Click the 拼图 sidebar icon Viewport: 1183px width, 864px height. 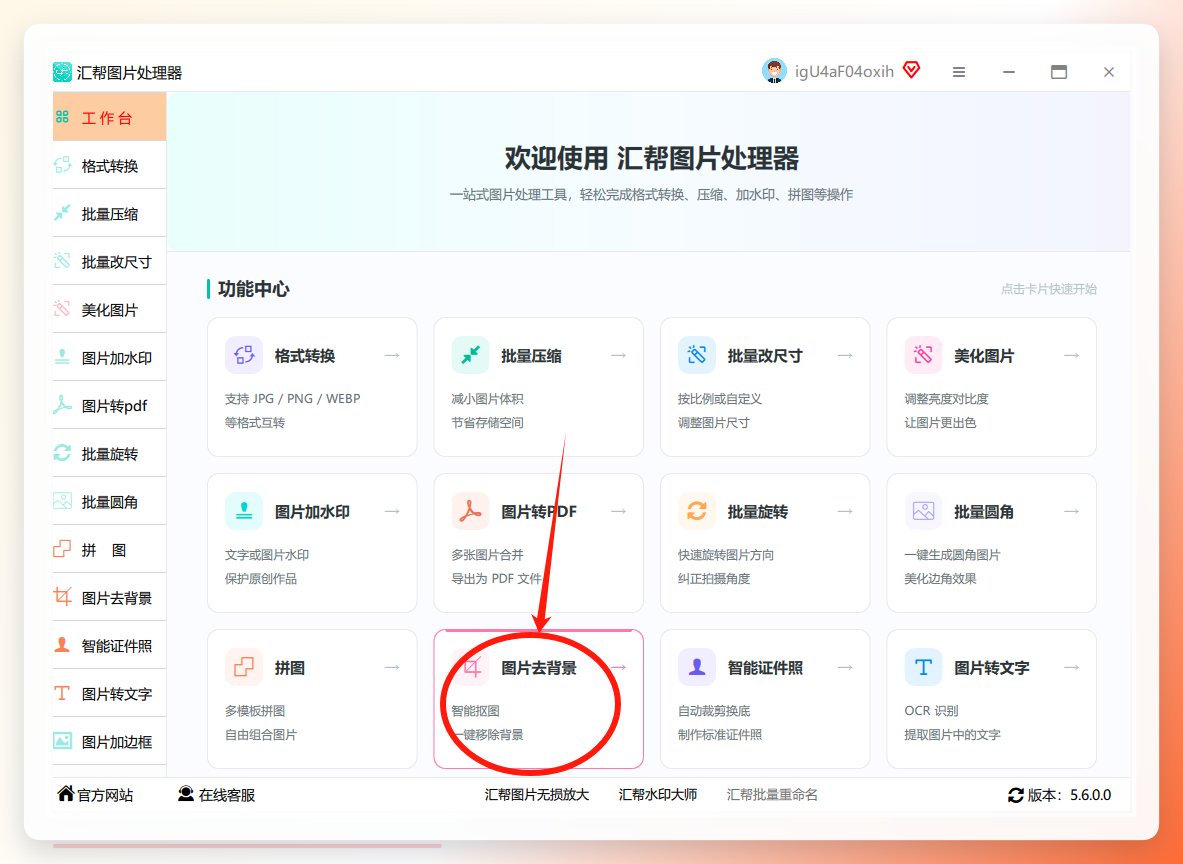click(62, 549)
